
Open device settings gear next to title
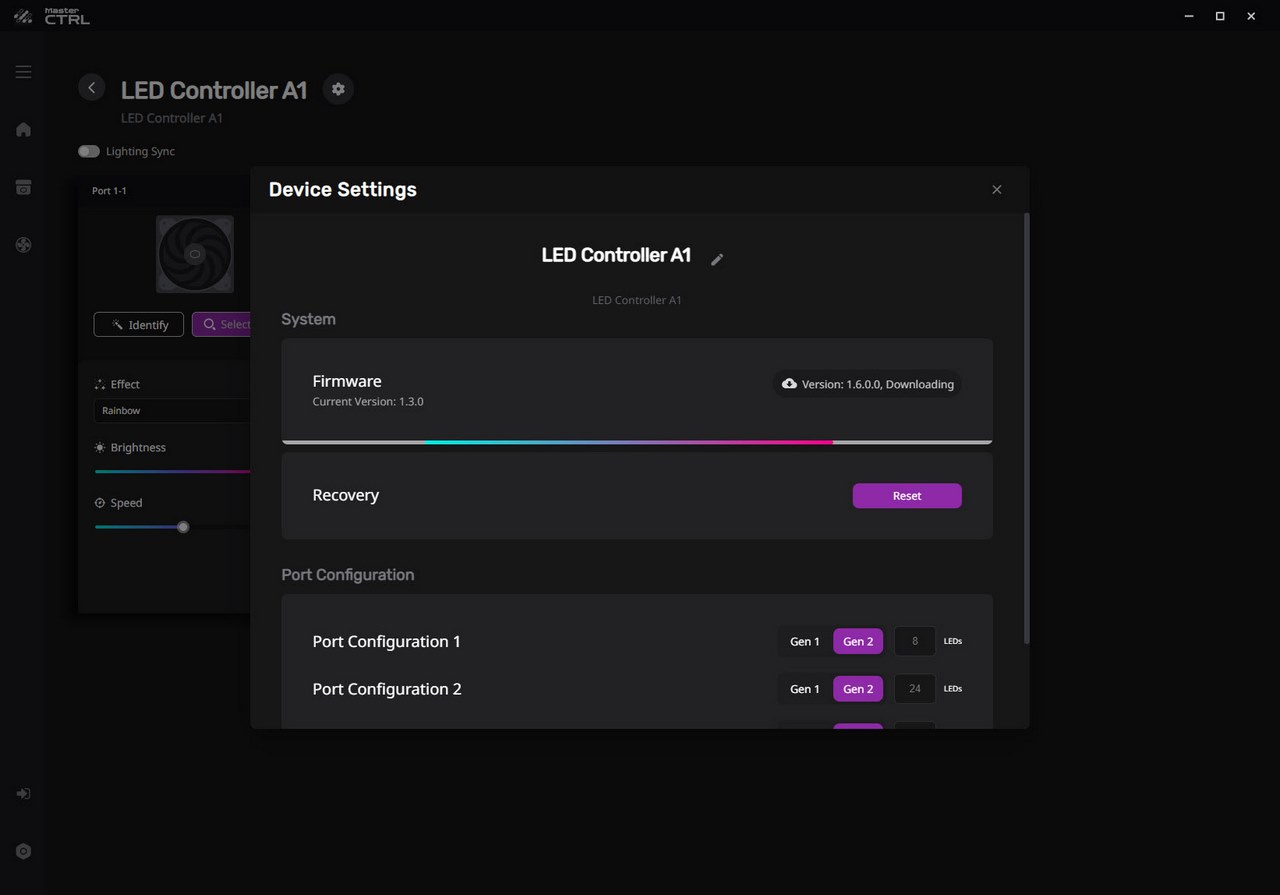(x=338, y=89)
